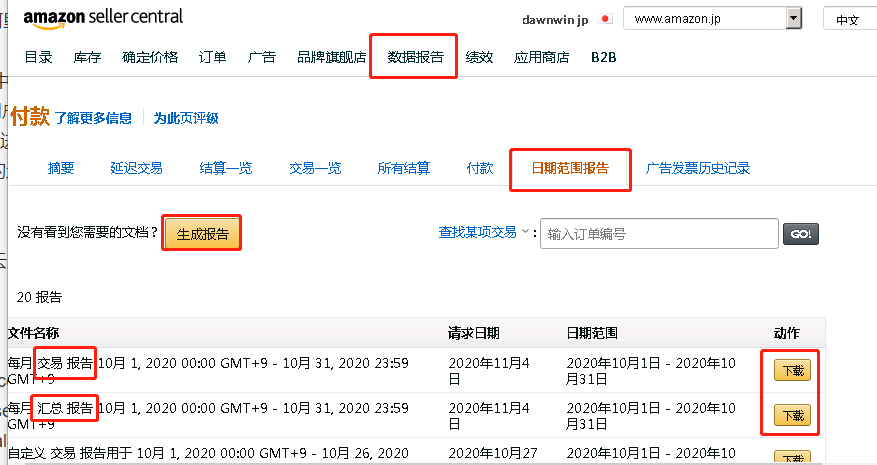Switch to the 付款 tab
This screenshot has width=877, height=465.
click(x=480, y=168)
